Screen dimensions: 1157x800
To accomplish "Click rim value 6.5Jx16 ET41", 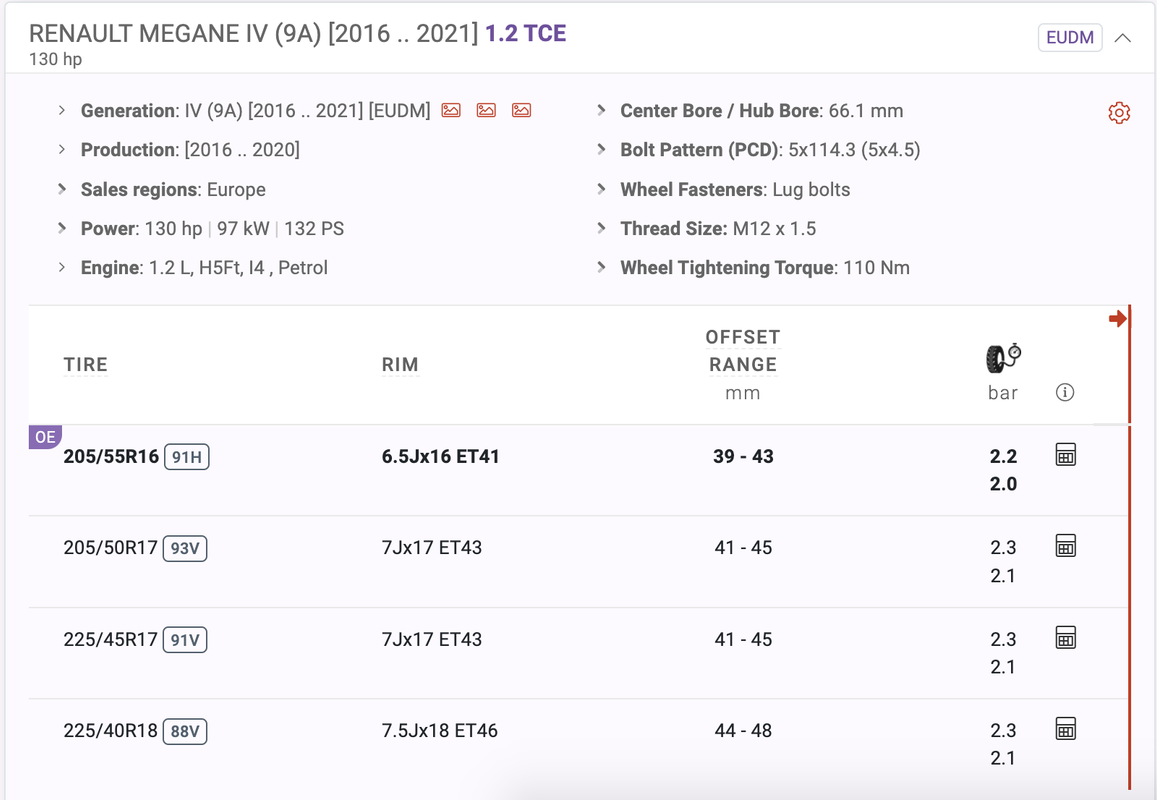I will click(441, 457).
